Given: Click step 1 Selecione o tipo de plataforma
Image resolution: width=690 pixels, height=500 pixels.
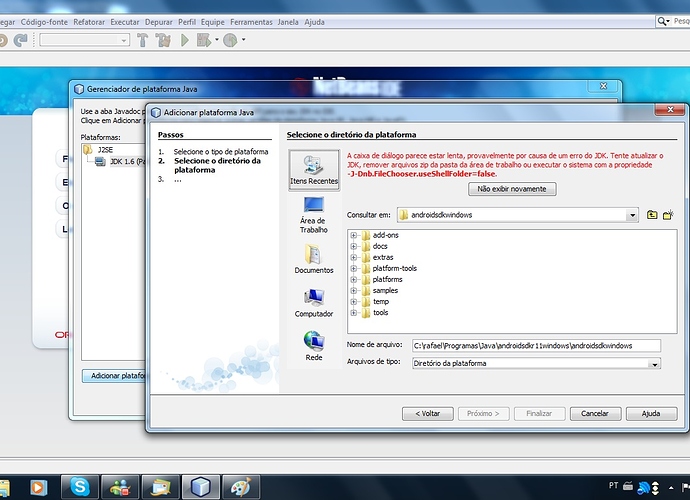Looking at the screenshot, I should pyautogui.click(x=220, y=151).
